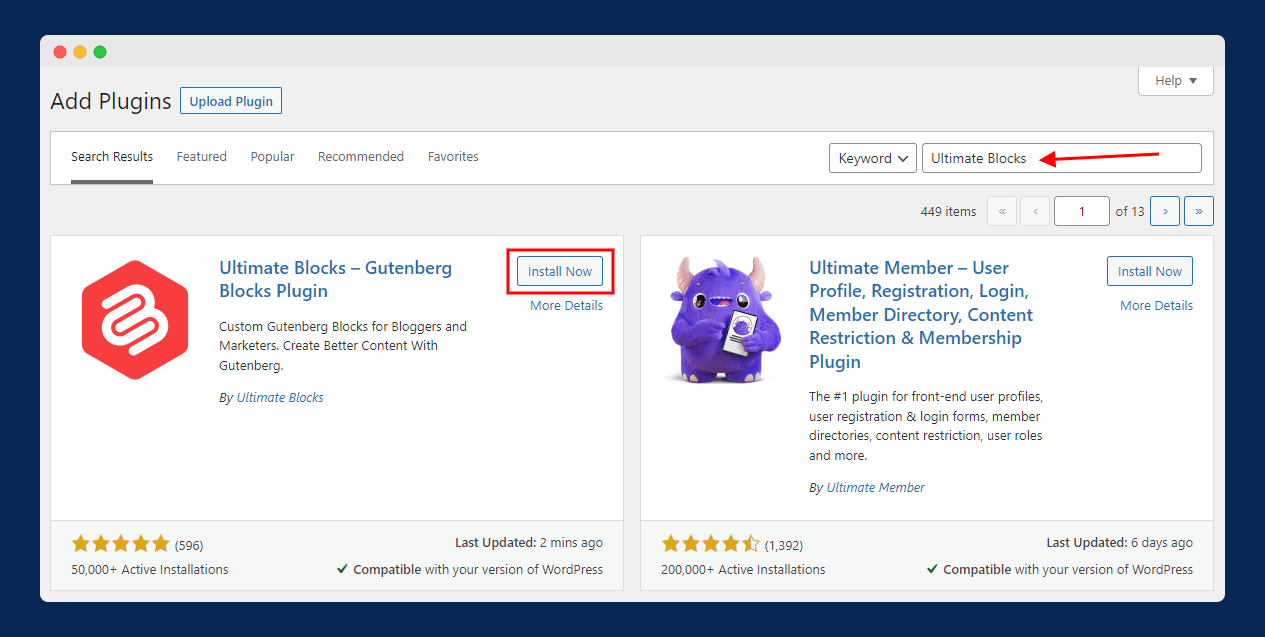Open More Details for Ultimate Blocks
This screenshot has width=1265, height=637.
coord(567,306)
